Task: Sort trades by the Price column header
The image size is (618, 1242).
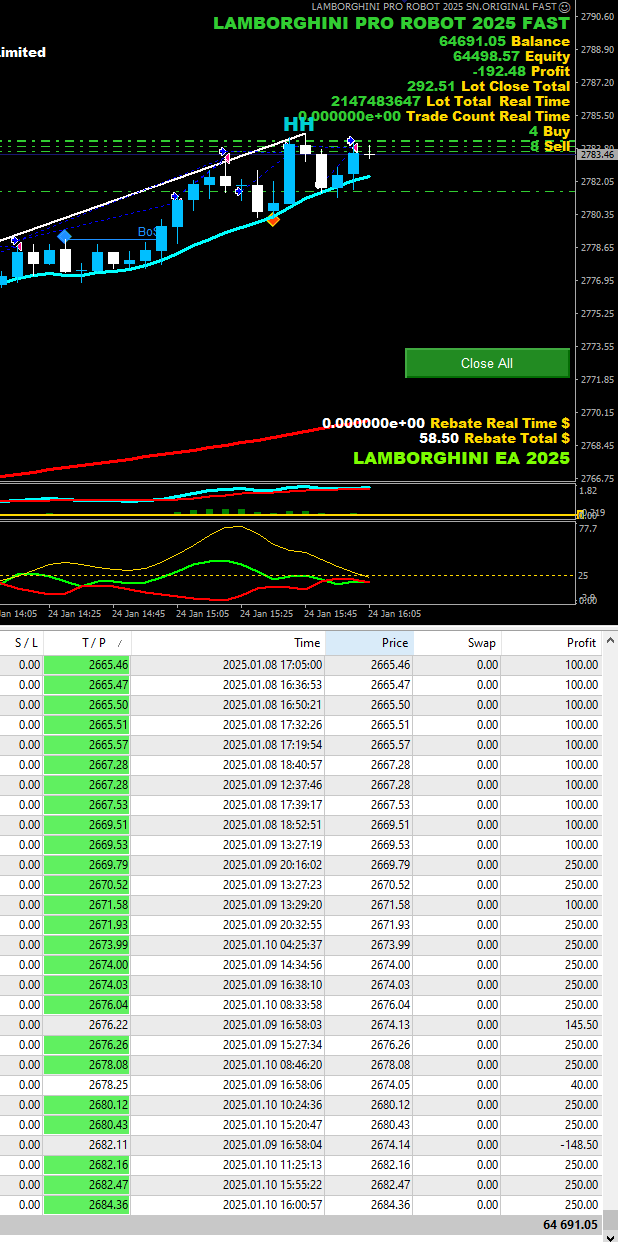Action: (x=394, y=643)
